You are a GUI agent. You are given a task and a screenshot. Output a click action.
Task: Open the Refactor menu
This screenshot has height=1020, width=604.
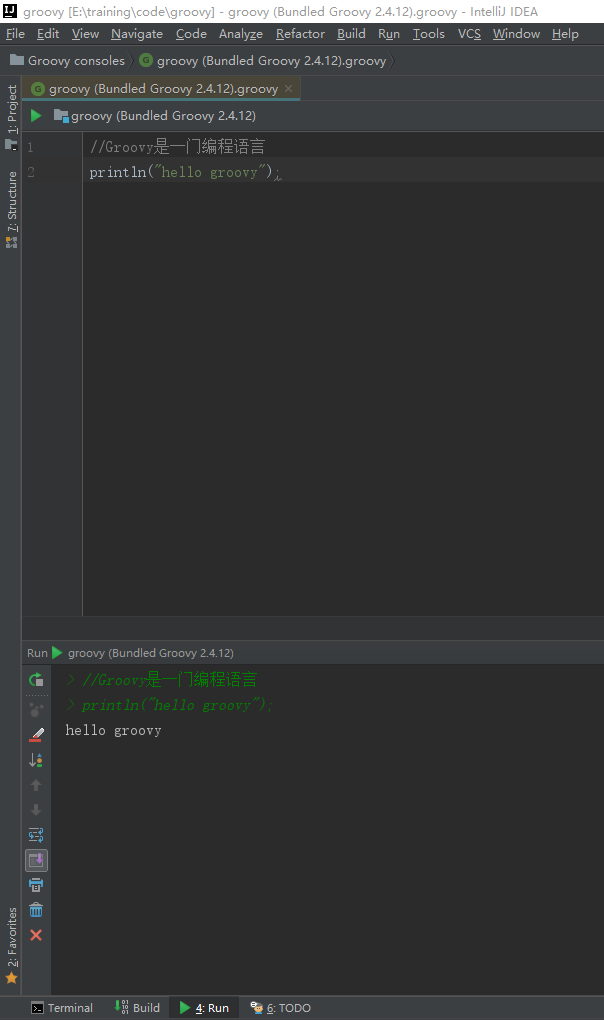[x=300, y=34]
